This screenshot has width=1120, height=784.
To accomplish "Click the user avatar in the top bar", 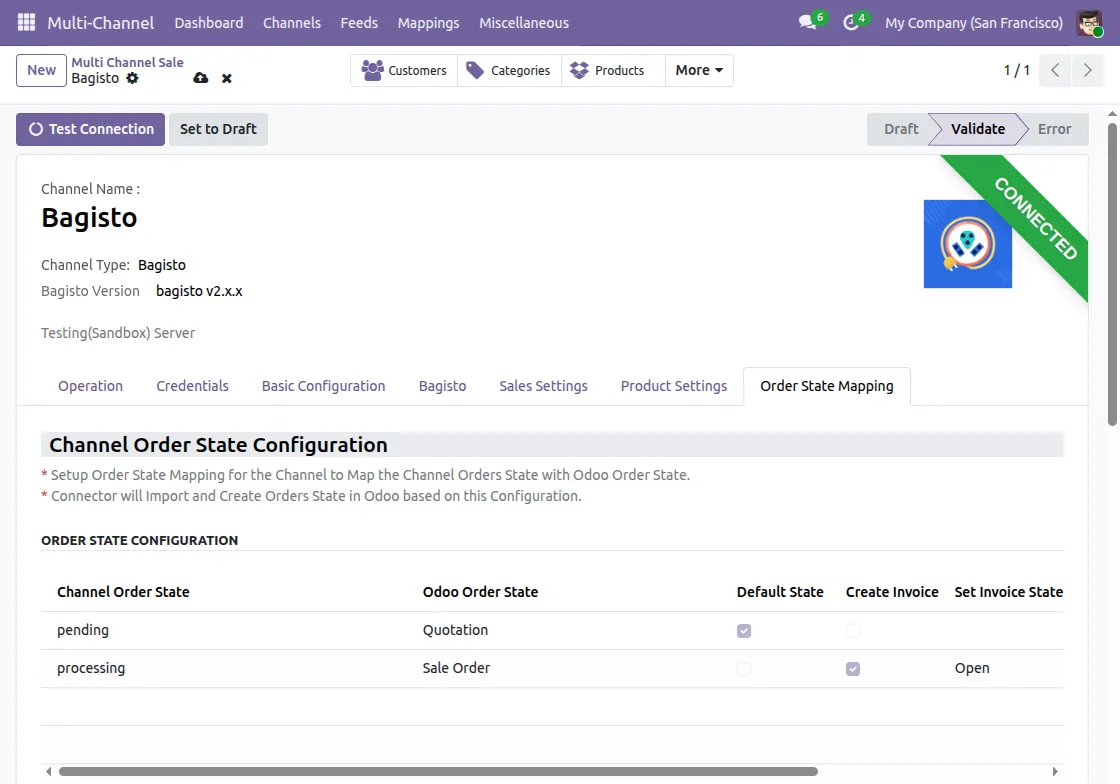I will [1089, 23].
